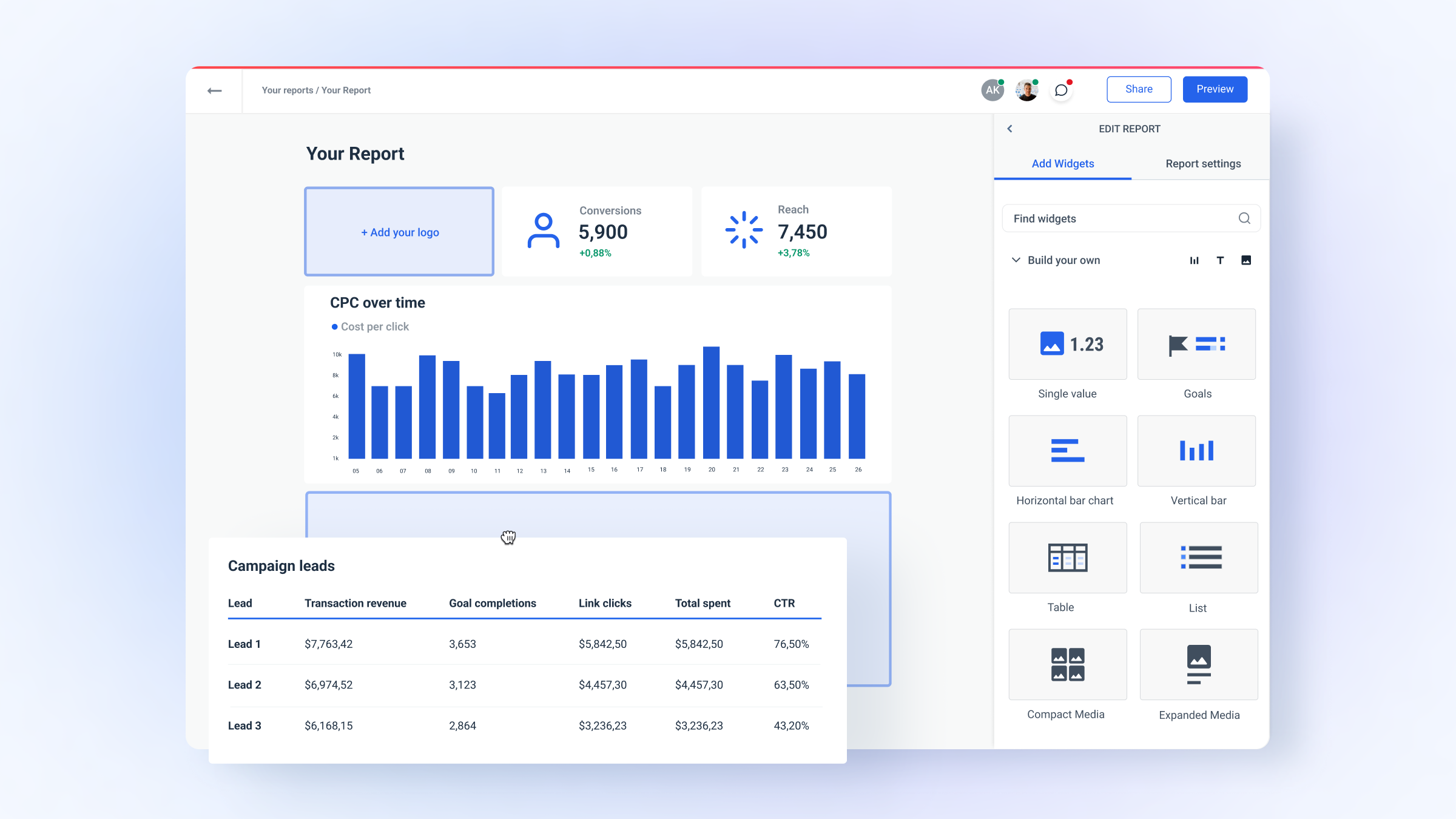Click the Share button
Screen dimensions: 1456x819
click(x=1139, y=89)
